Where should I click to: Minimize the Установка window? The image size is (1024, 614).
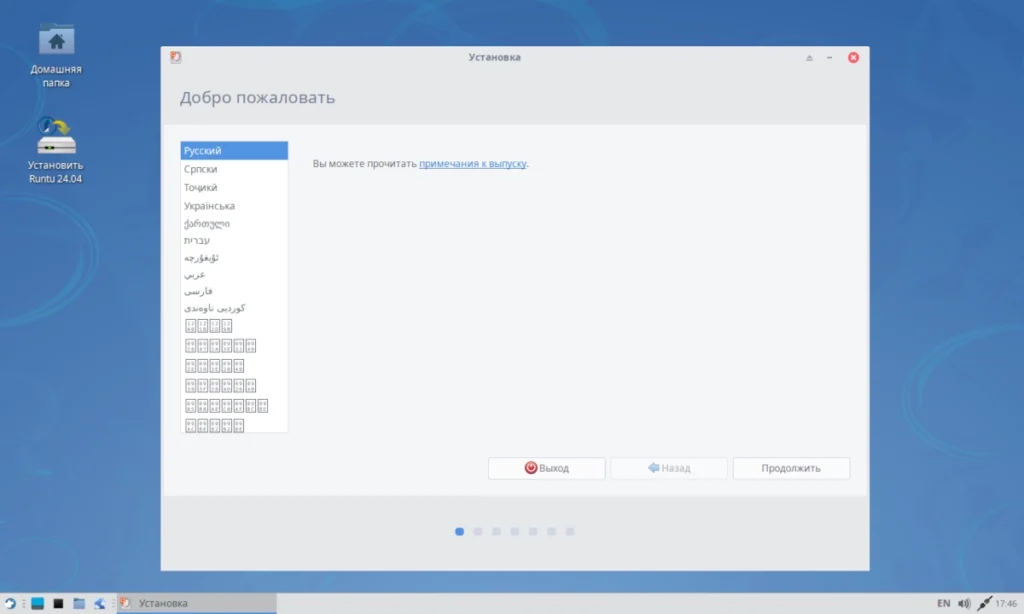pyautogui.click(x=829, y=57)
